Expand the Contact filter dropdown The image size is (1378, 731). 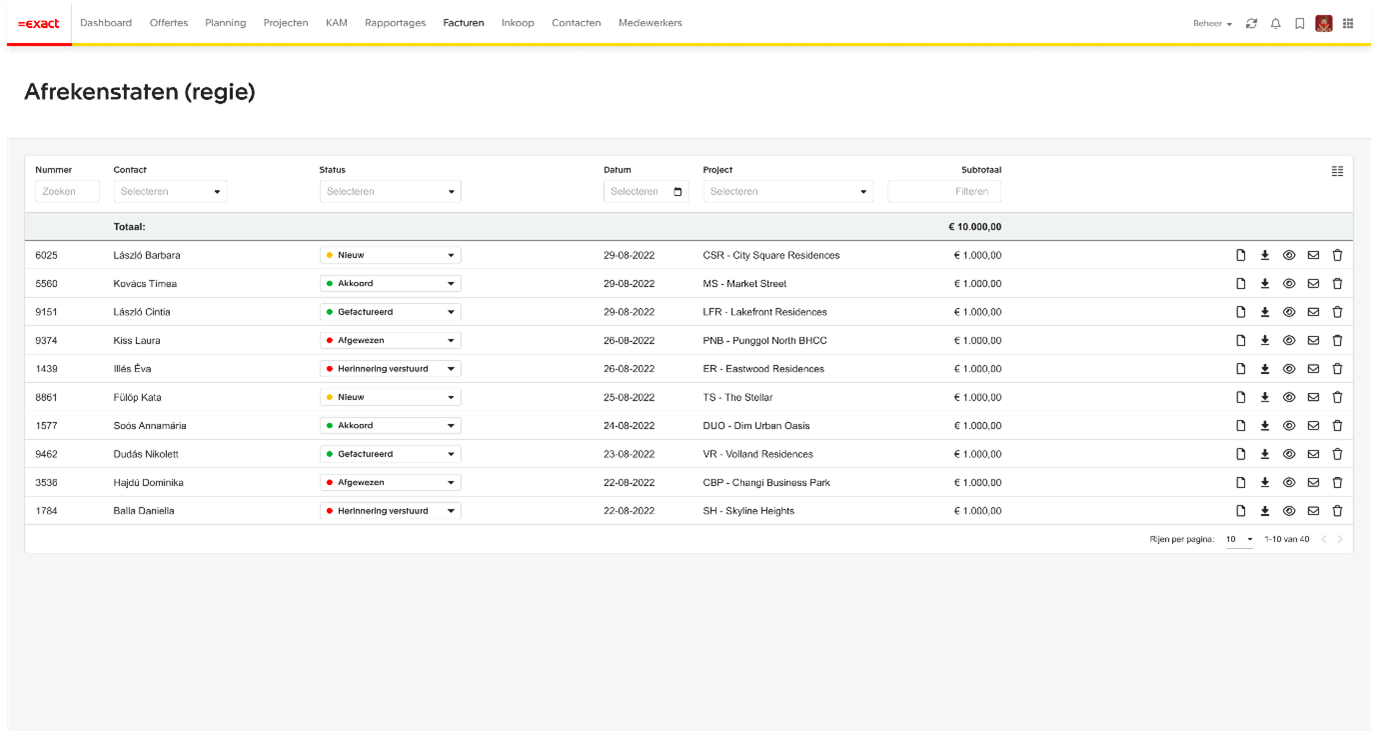170,192
